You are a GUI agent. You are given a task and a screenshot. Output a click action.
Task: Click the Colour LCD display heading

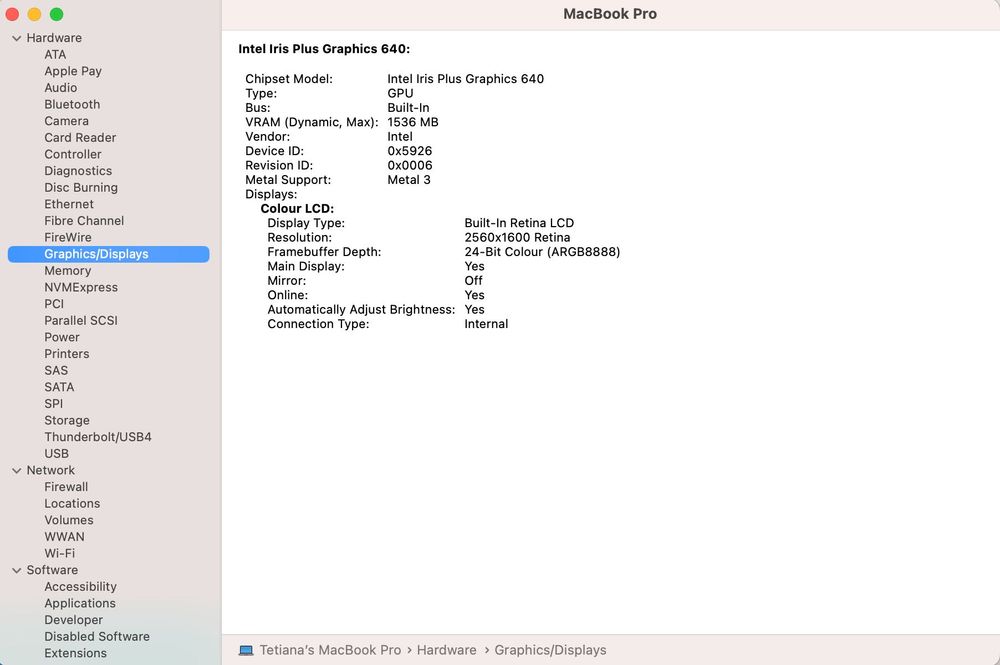click(x=297, y=209)
